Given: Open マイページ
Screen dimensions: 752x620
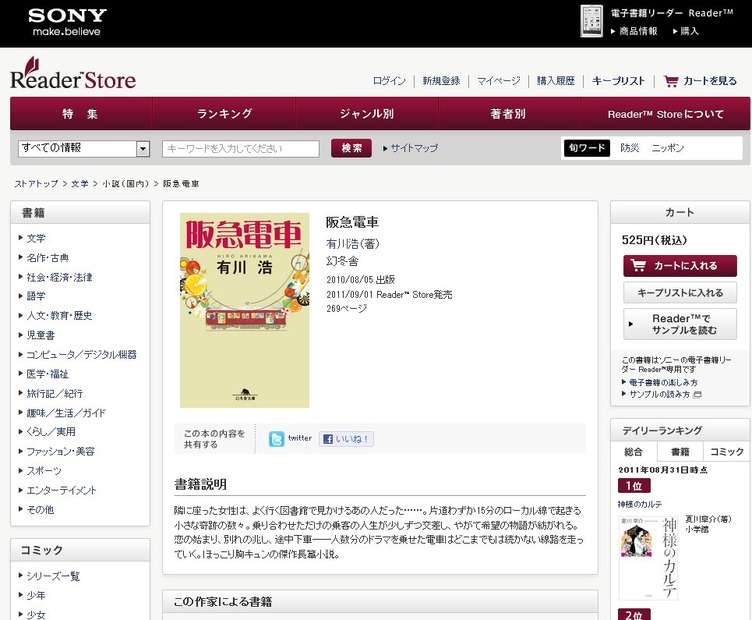Looking at the screenshot, I should pos(499,81).
